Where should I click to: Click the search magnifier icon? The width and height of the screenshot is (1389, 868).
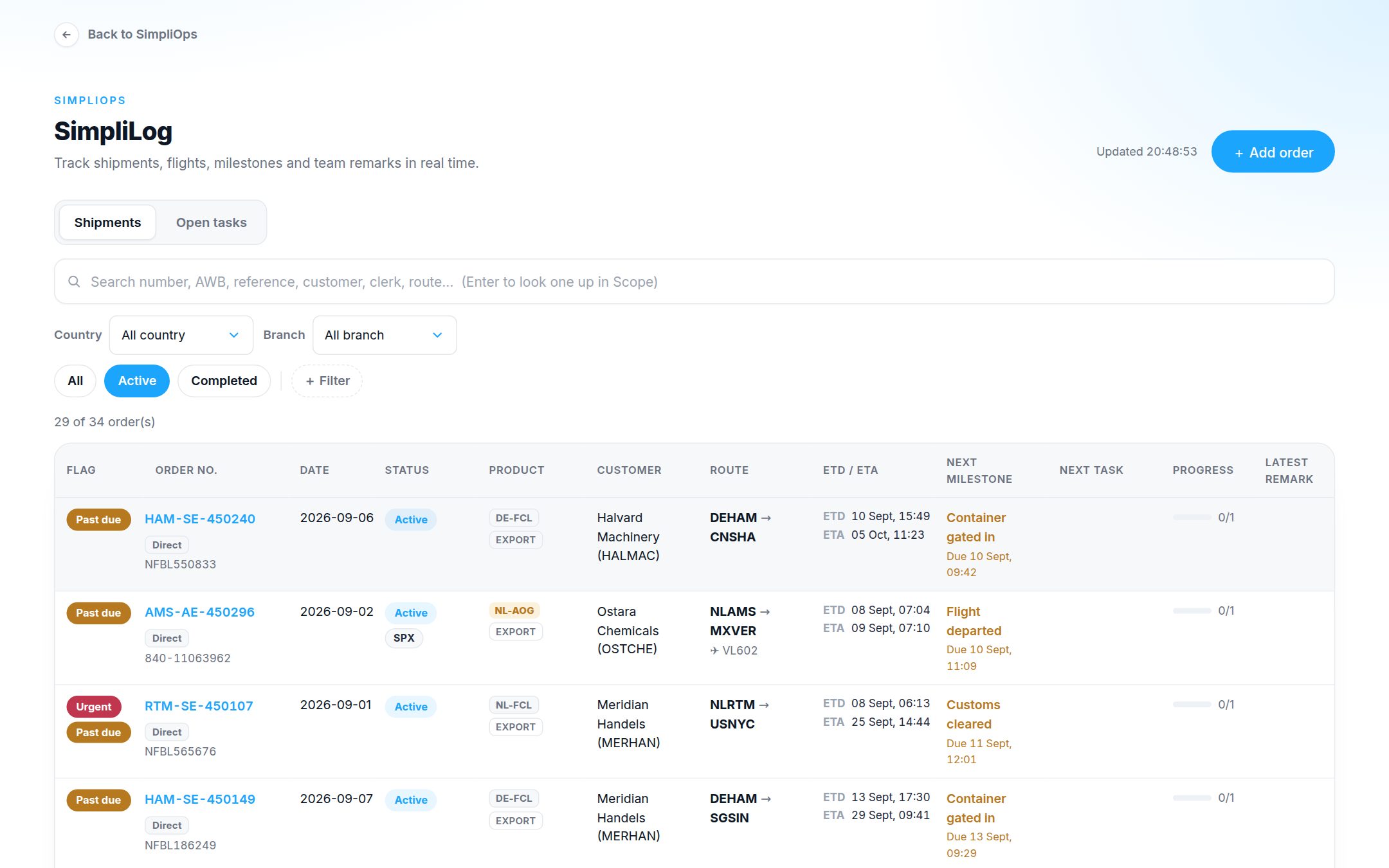(74, 282)
